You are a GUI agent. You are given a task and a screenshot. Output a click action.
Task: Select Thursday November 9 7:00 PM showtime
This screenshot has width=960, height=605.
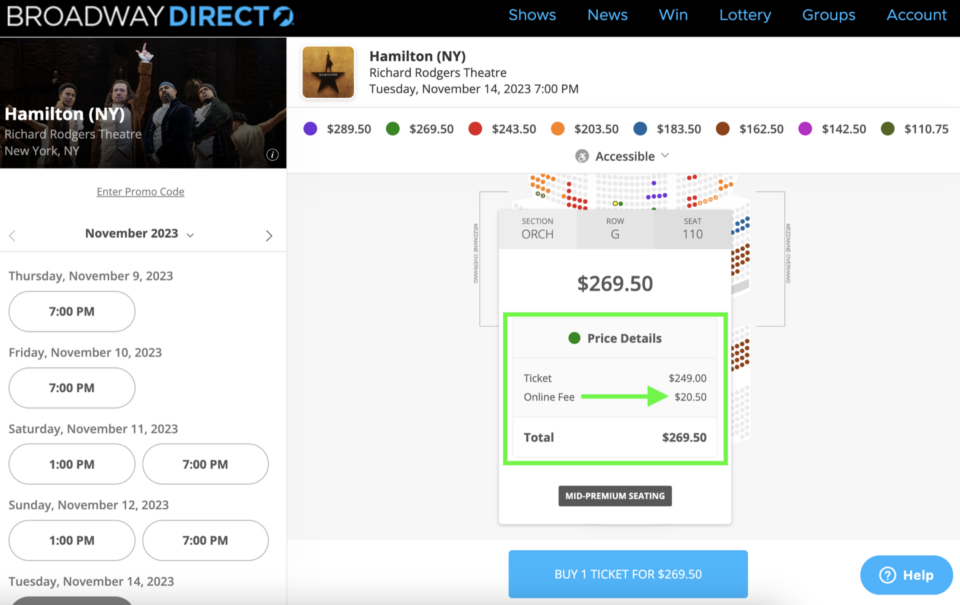point(72,311)
